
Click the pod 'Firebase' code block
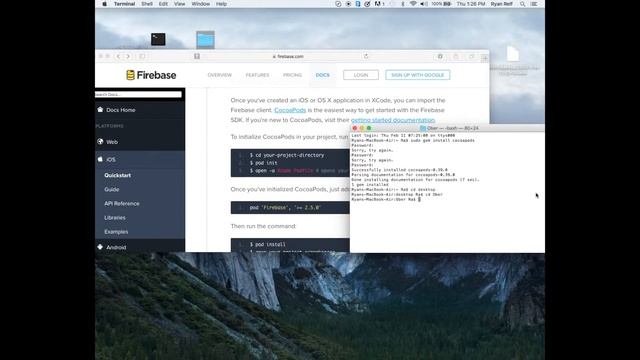click(290, 207)
